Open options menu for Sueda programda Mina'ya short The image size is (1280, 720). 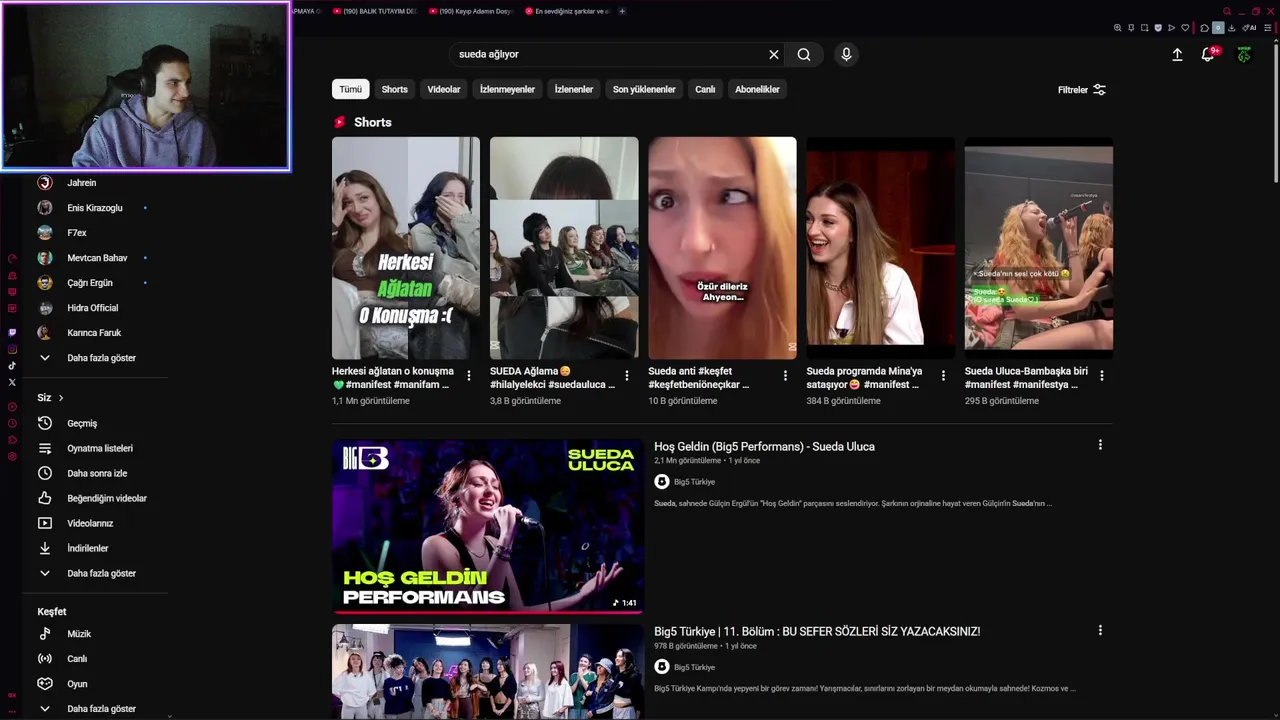(943, 376)
